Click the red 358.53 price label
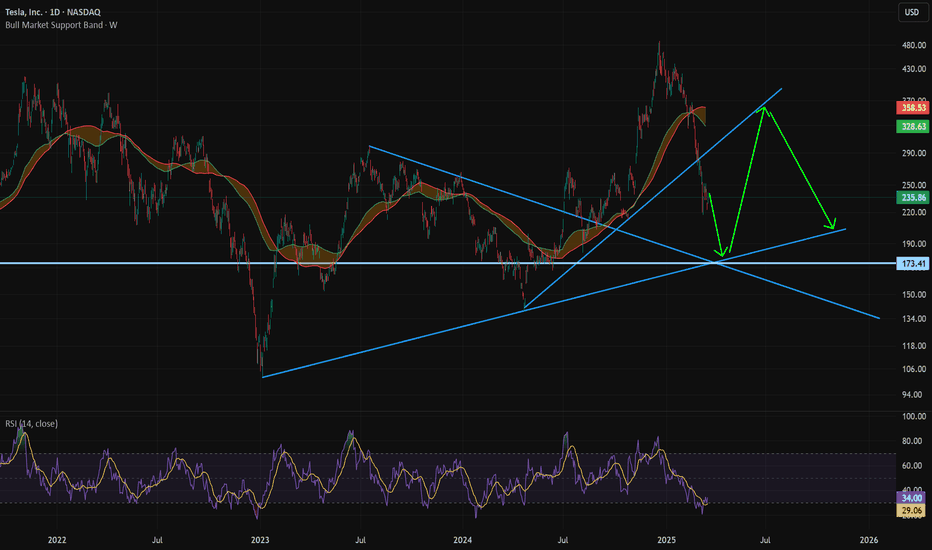Screen dimensions: 932x550 pyautogui.click(x=912, y=108)
